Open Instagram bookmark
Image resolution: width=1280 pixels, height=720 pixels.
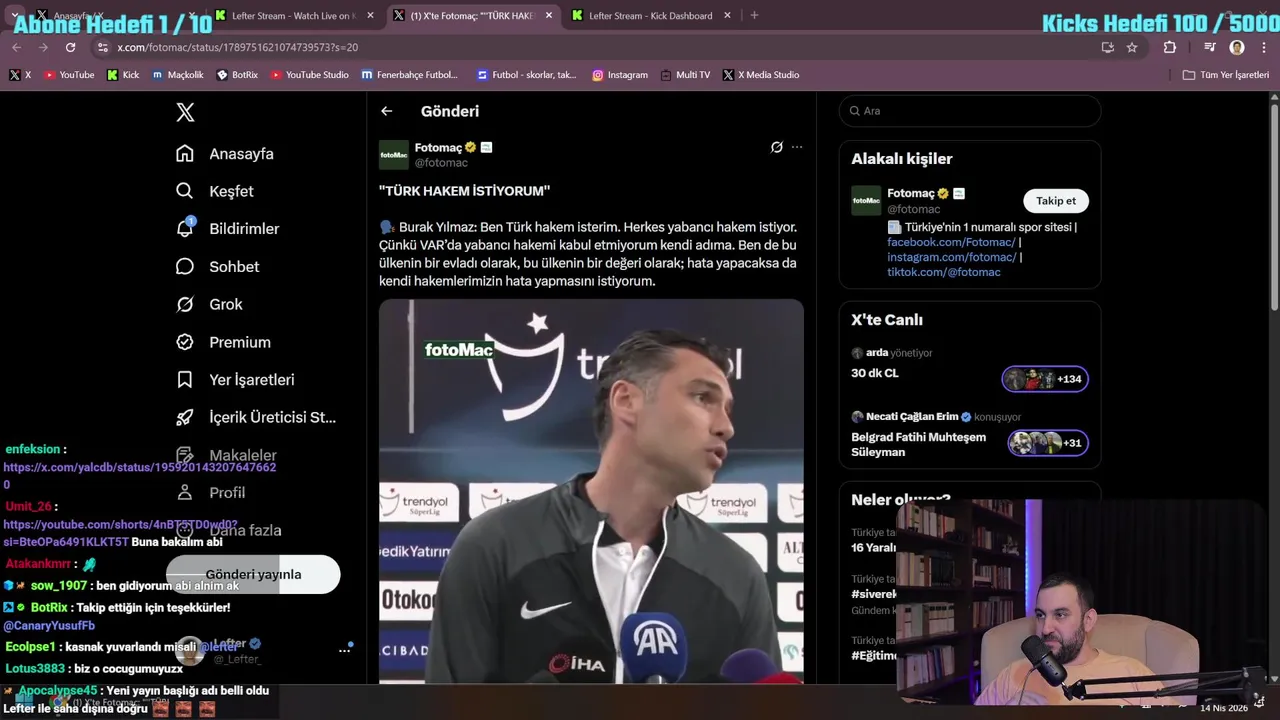pyautogui.click(x=620, y=75)
